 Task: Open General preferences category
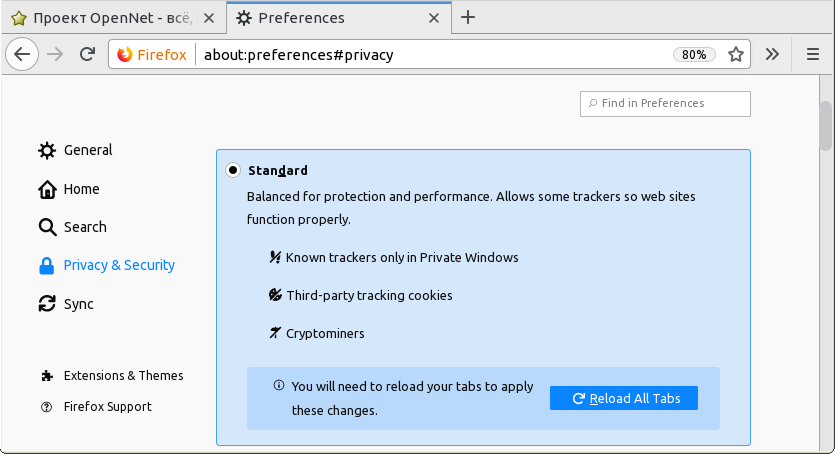point(88,150)
